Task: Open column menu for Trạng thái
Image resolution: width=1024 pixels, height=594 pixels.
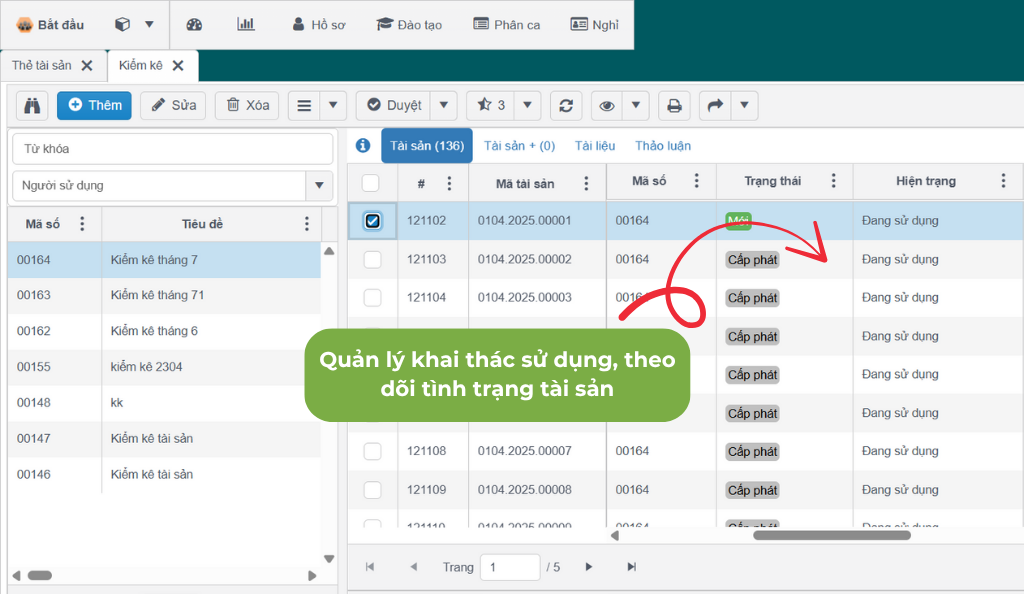Action: coord(833,181)
